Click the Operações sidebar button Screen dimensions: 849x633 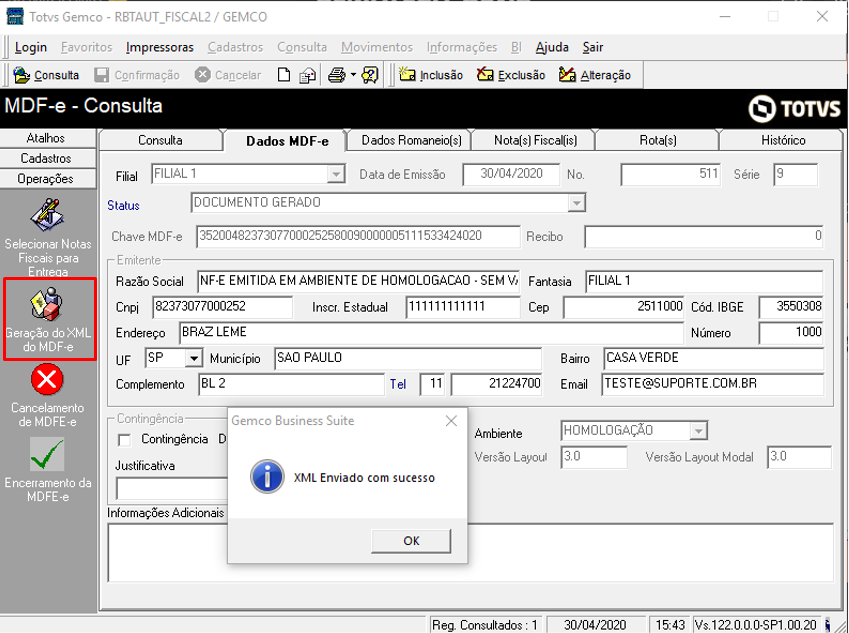pos(46,178)
